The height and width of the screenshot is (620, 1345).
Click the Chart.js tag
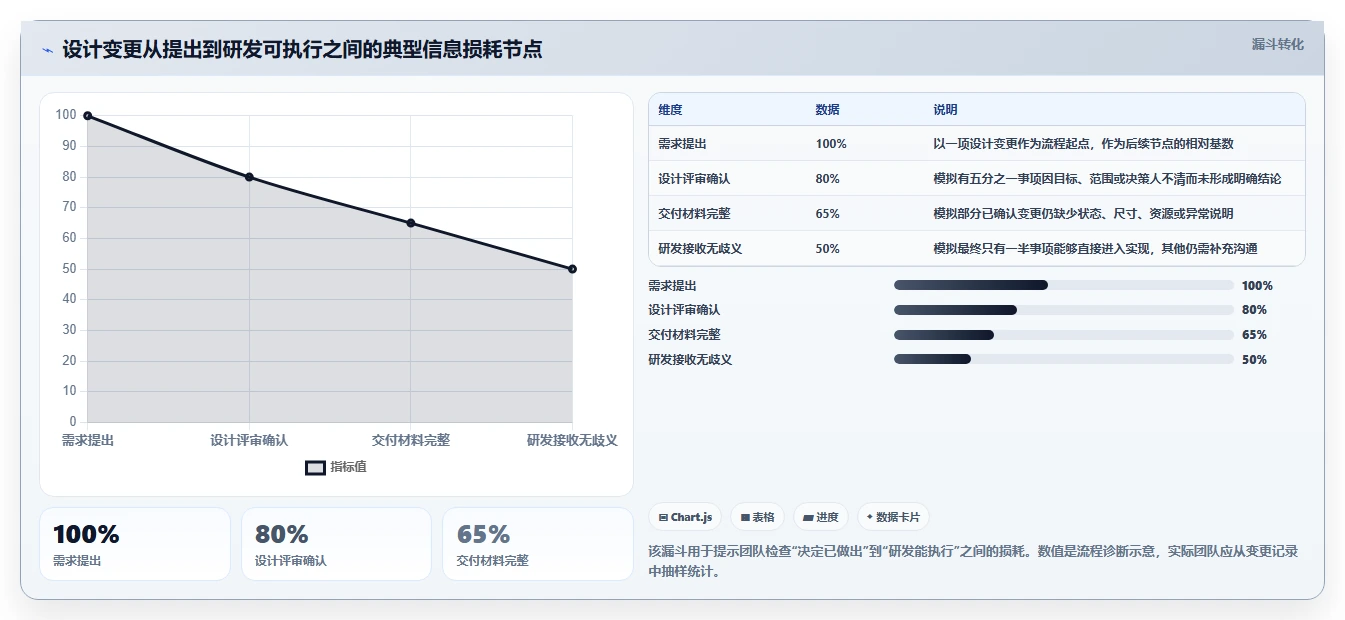click(685, 517)
